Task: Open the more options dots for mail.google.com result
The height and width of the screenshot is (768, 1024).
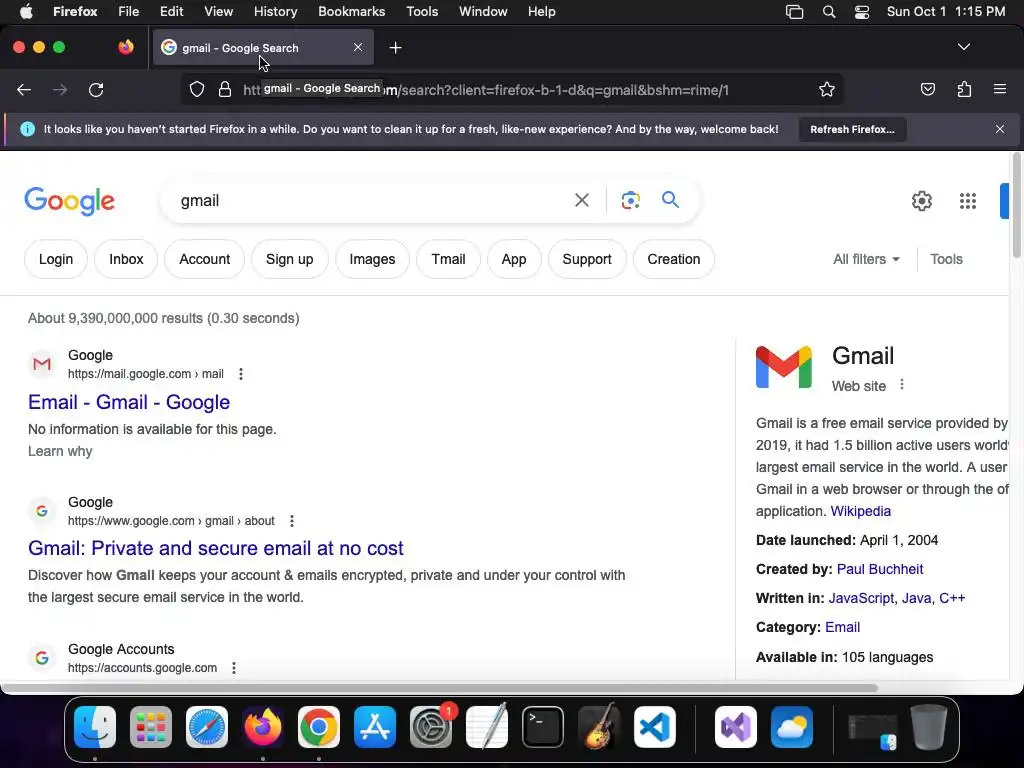Action: (241, 374)
